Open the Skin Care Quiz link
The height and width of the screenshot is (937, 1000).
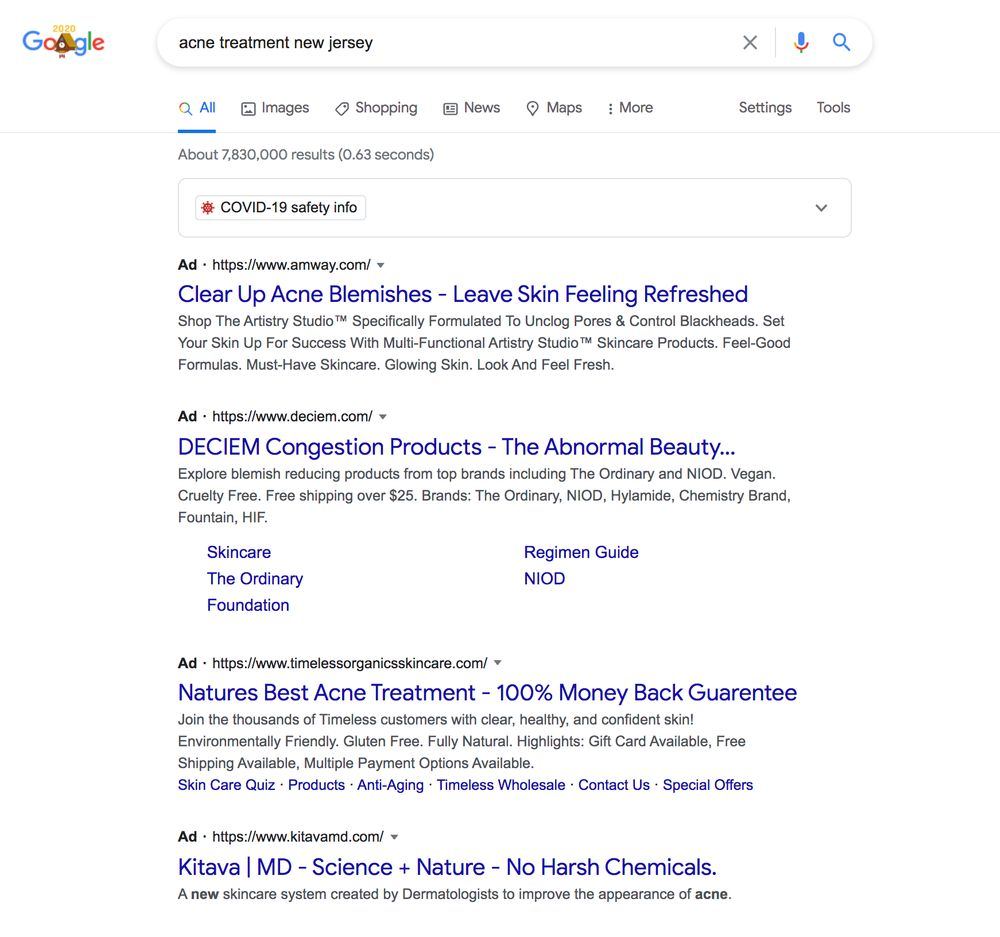click(x=226, y=785)
